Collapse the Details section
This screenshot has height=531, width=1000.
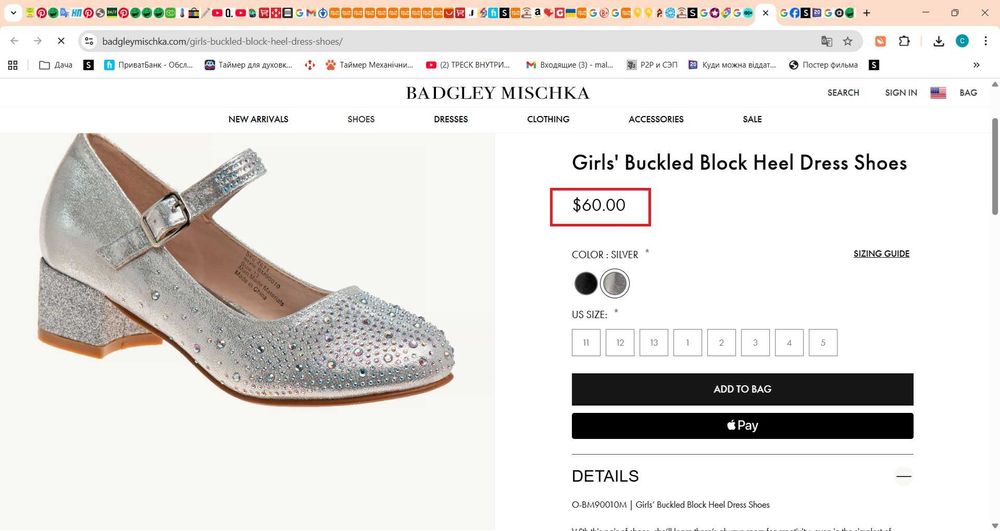click(904, 476)
